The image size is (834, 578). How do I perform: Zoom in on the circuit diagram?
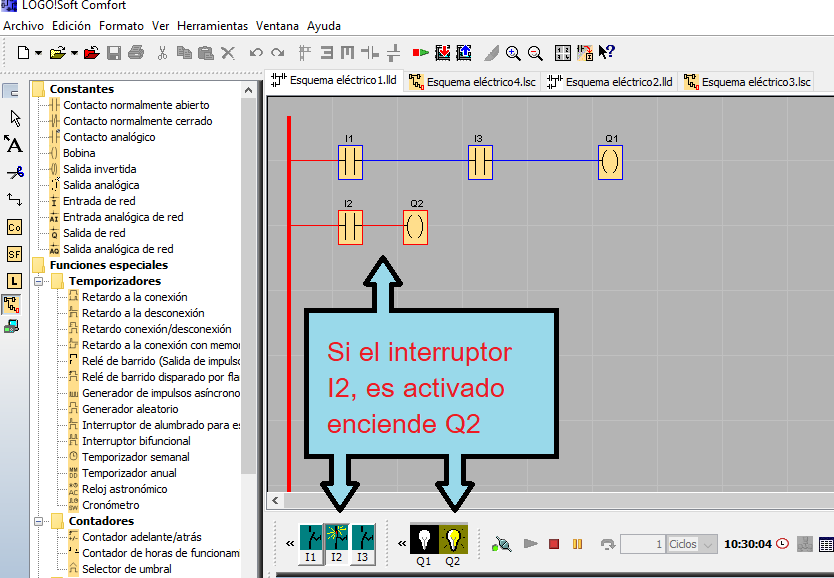[513, 53]
